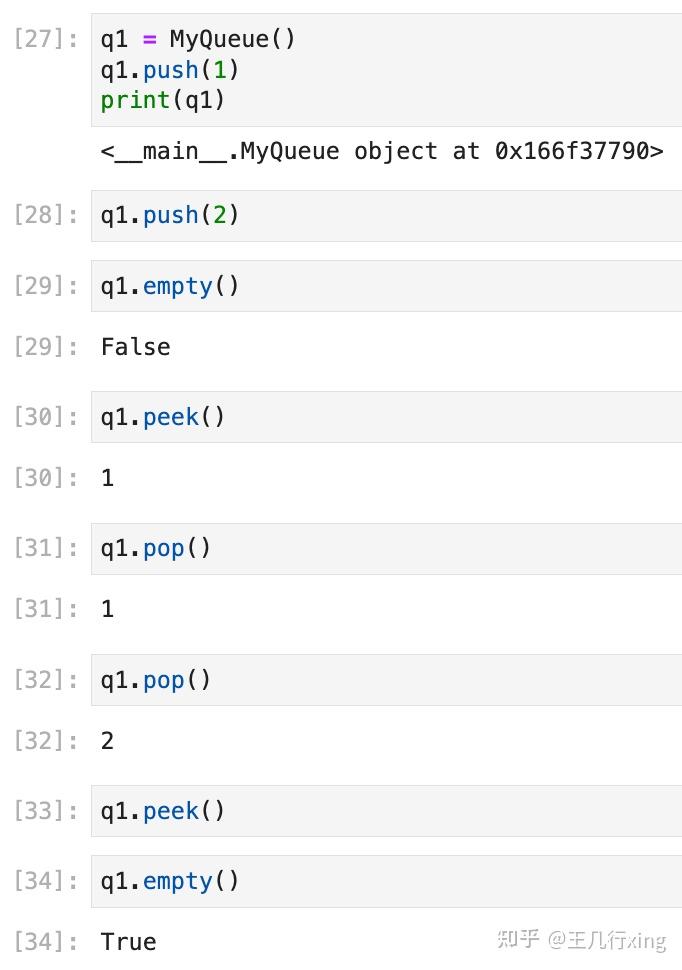Select the first q1.peek() code cell
Screen dimensions: 682x970
[386, 417]
